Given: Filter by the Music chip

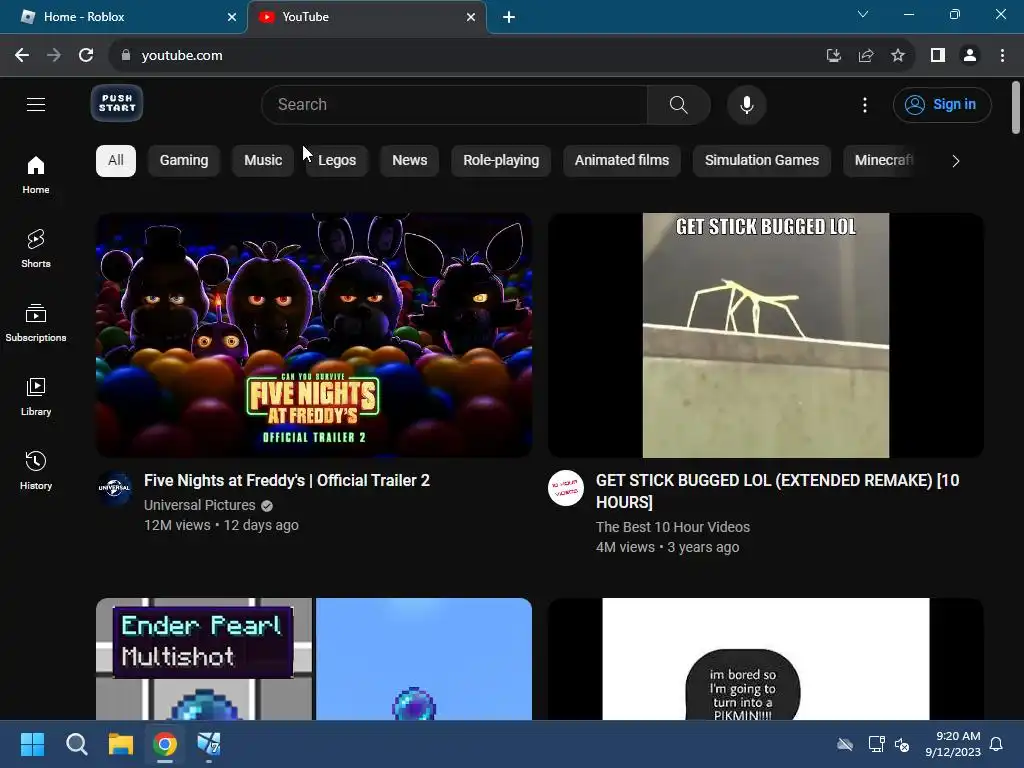Looking at the screenshot, I should 263,161.
